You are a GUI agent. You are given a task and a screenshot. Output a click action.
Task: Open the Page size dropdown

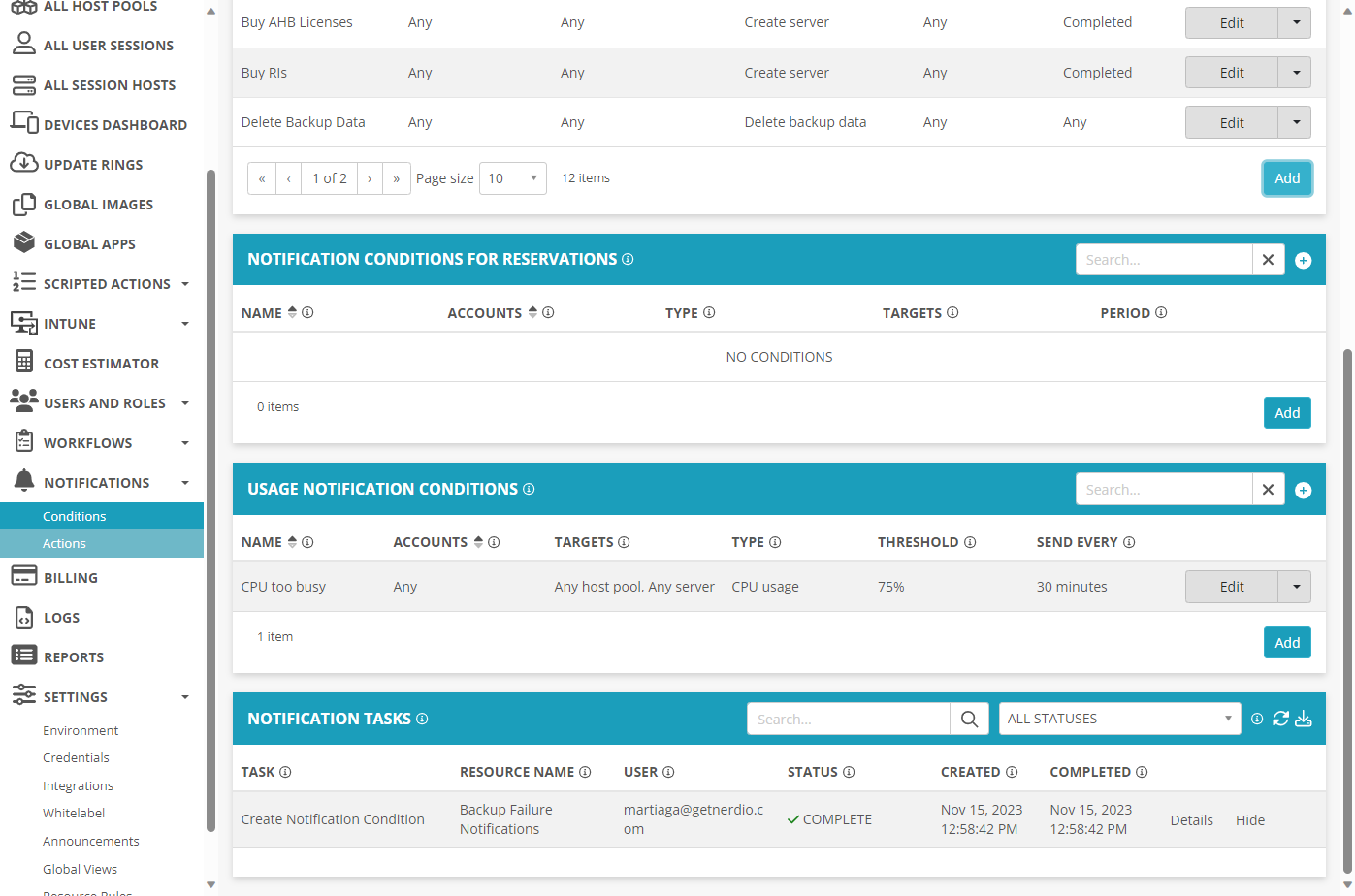tap(513, 178)
